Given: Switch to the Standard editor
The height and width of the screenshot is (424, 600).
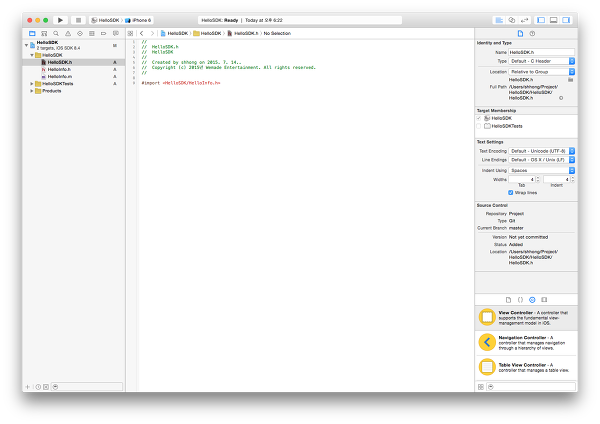Looking at the screenshot, I should pos(499,20).
